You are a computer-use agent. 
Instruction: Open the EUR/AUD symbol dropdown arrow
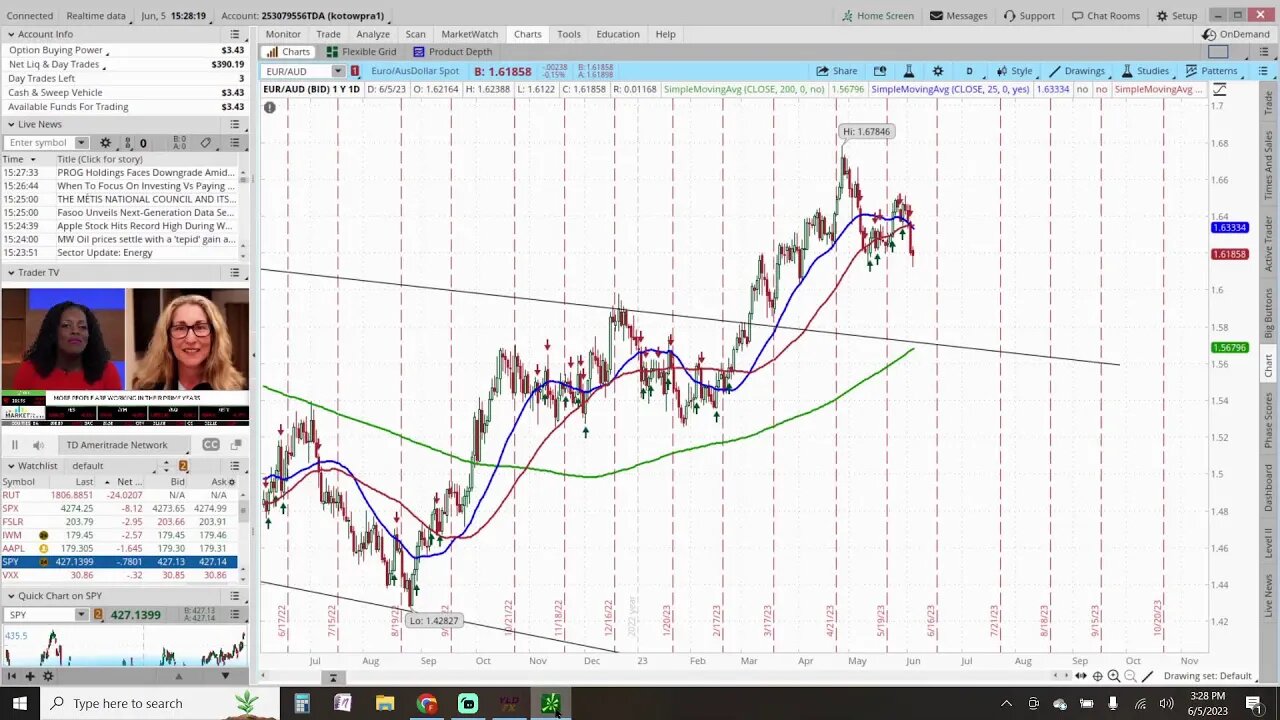338,71
